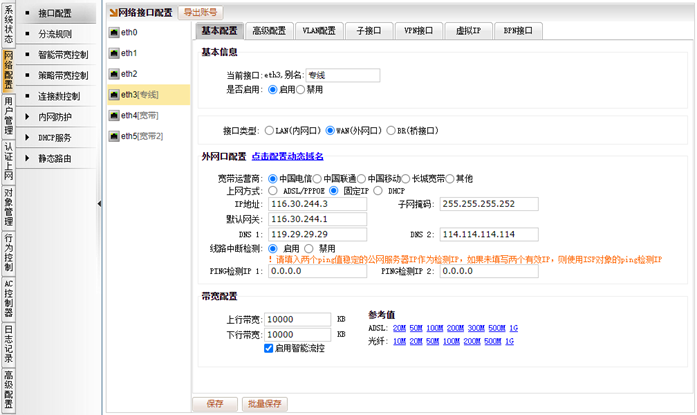Select DHCP as the 上网方式
697x415 pixels.
pyautogui.click(x=380, y=191)
